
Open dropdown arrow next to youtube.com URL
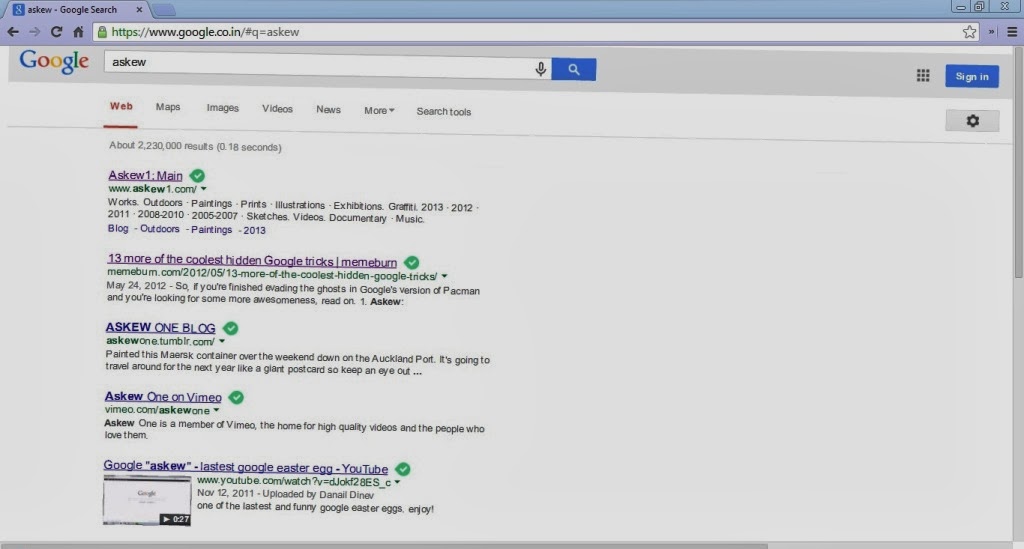click(397, 482)
